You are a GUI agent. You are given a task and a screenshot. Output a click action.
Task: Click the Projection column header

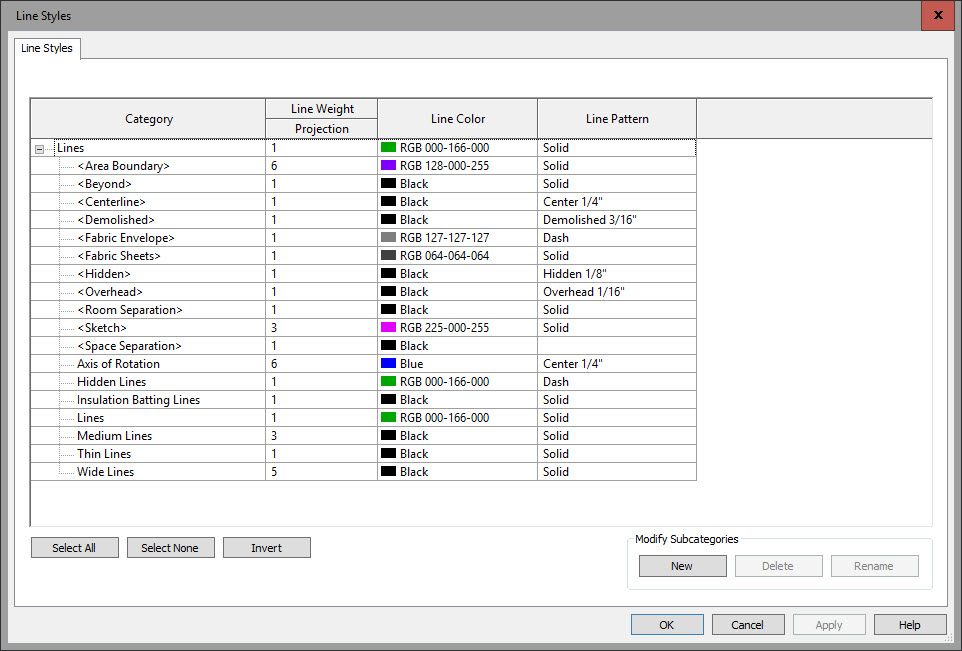click(321, 129)
